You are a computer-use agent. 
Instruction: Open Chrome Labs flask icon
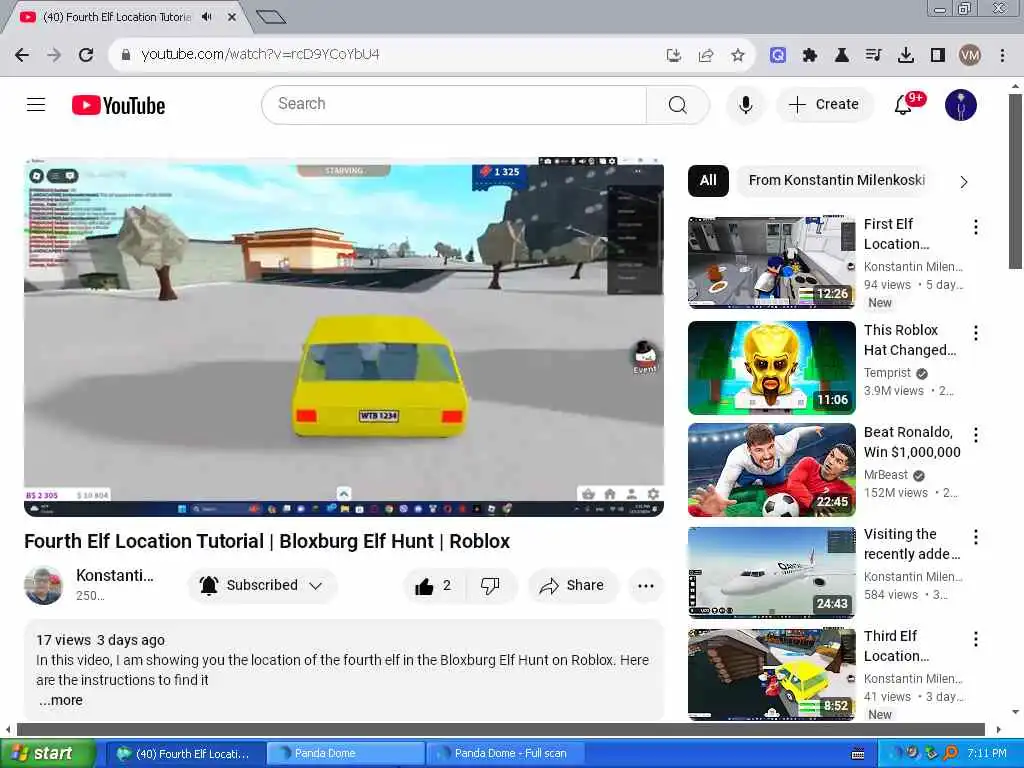(x=842, y=55)
